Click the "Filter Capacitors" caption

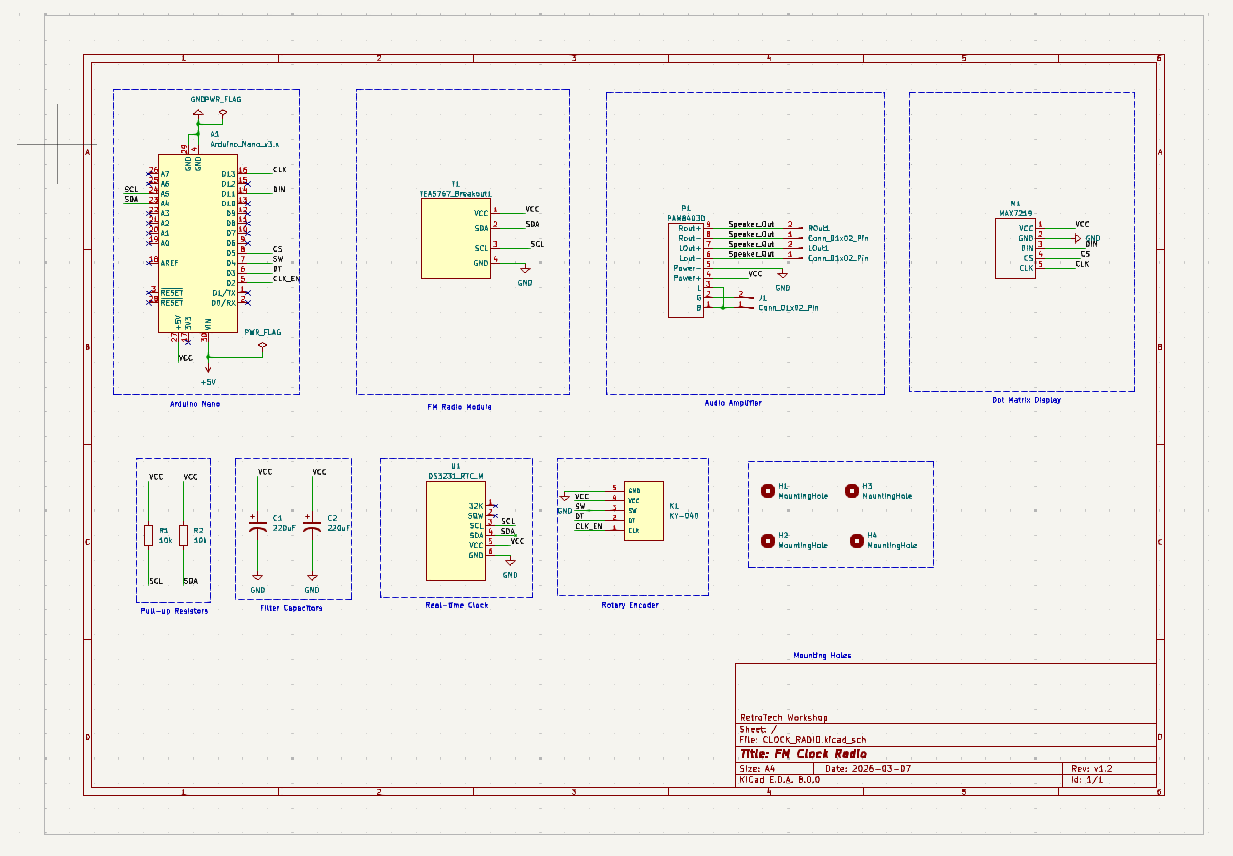(291, 608)
